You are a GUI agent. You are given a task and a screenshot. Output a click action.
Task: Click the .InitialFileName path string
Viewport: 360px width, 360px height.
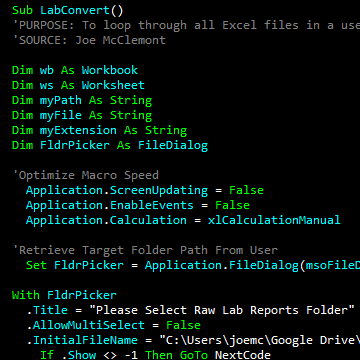click(260, 340)
